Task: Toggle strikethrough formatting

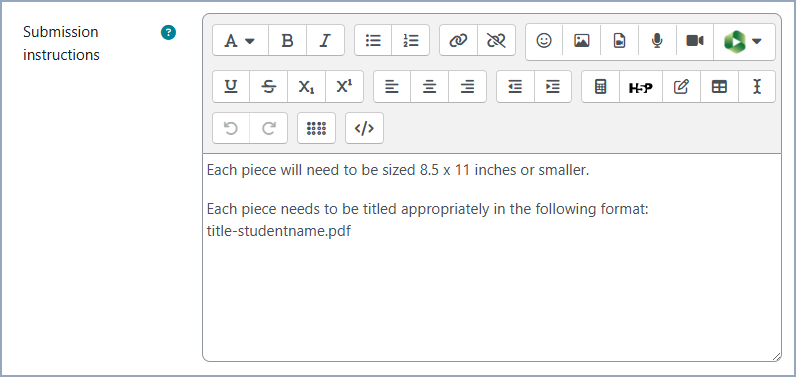Action: tap(269, 87)
